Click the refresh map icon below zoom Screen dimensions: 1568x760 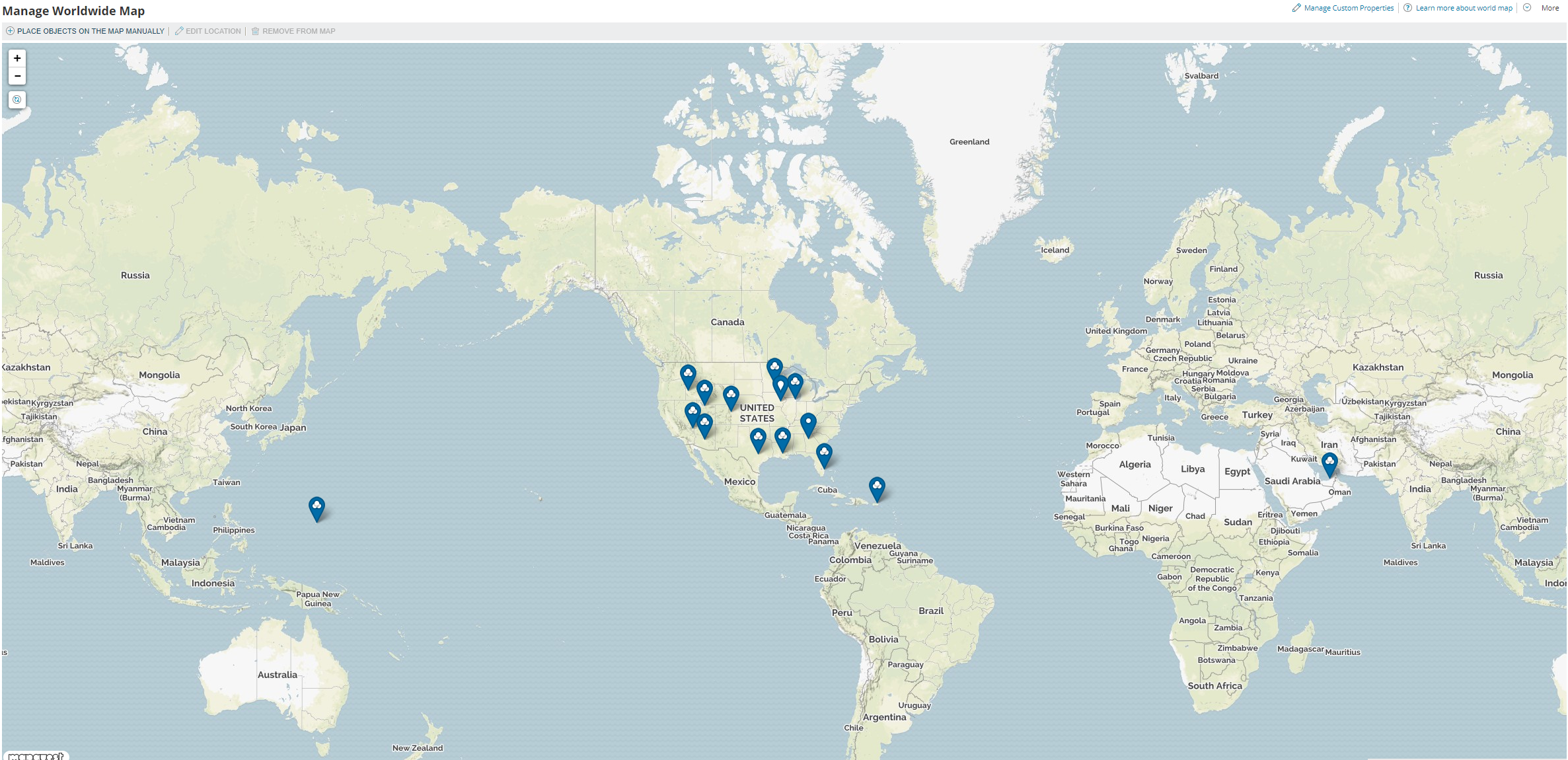pos(17,100)
